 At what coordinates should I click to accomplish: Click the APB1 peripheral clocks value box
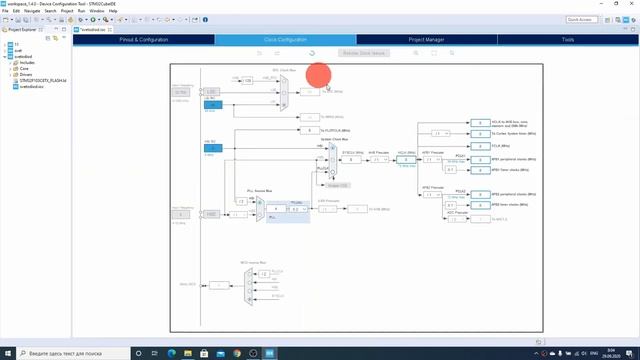480,160
